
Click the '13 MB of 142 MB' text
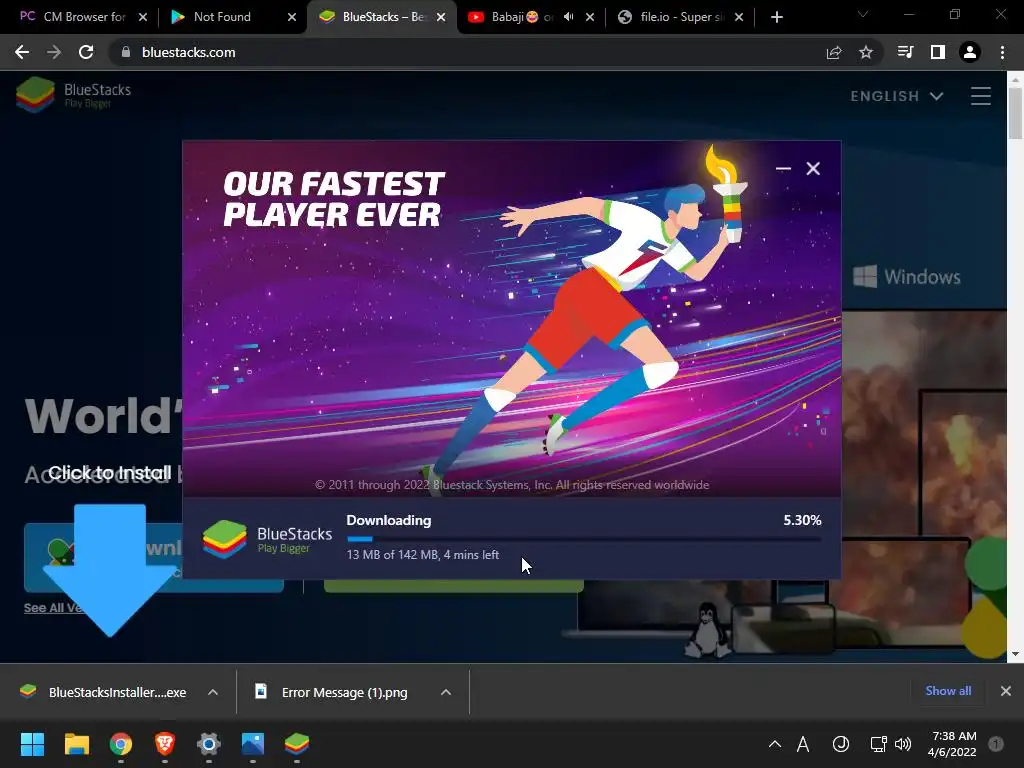[392, 554]
